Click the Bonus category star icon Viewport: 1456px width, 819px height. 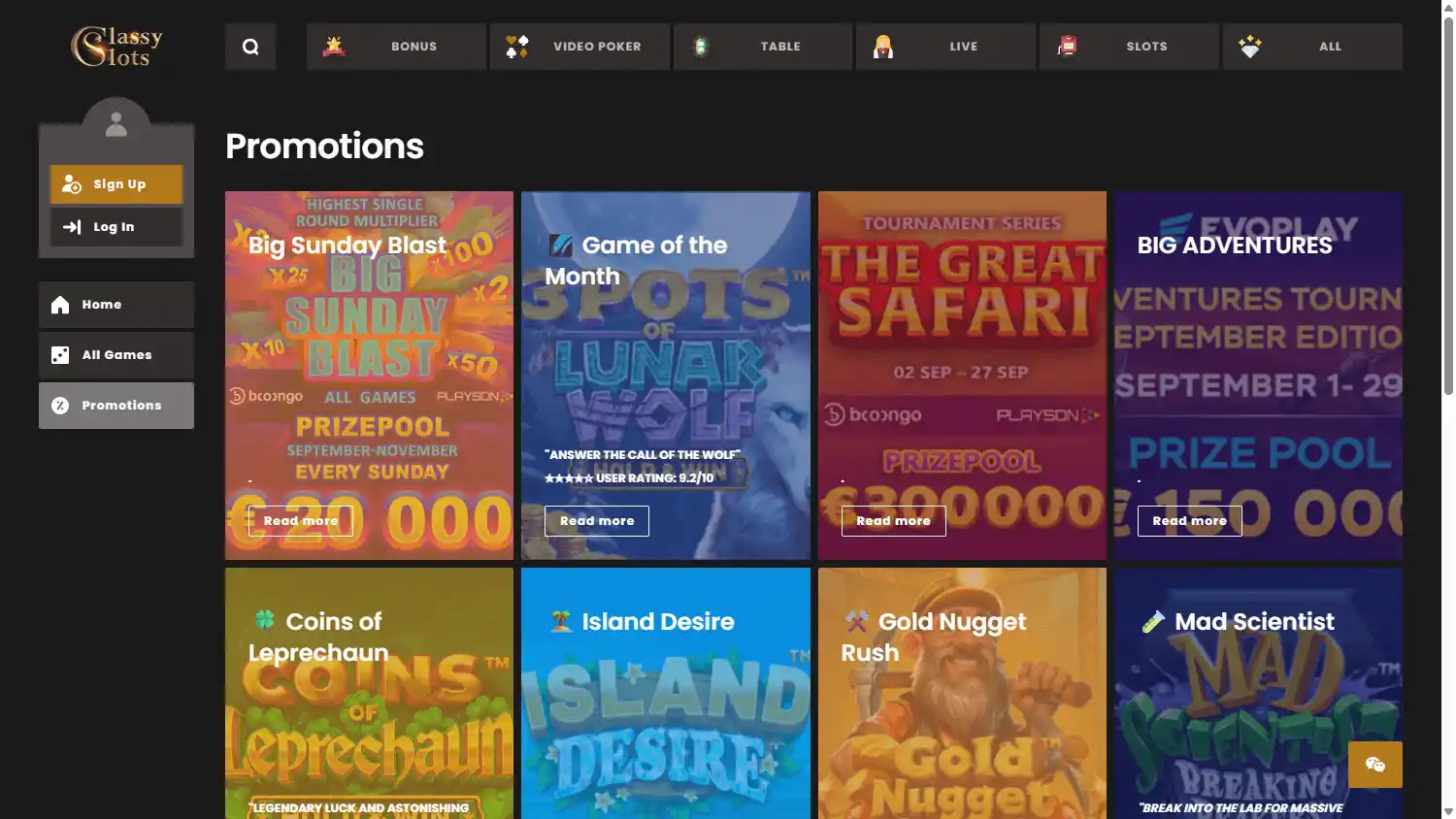(x=334, y=46)
